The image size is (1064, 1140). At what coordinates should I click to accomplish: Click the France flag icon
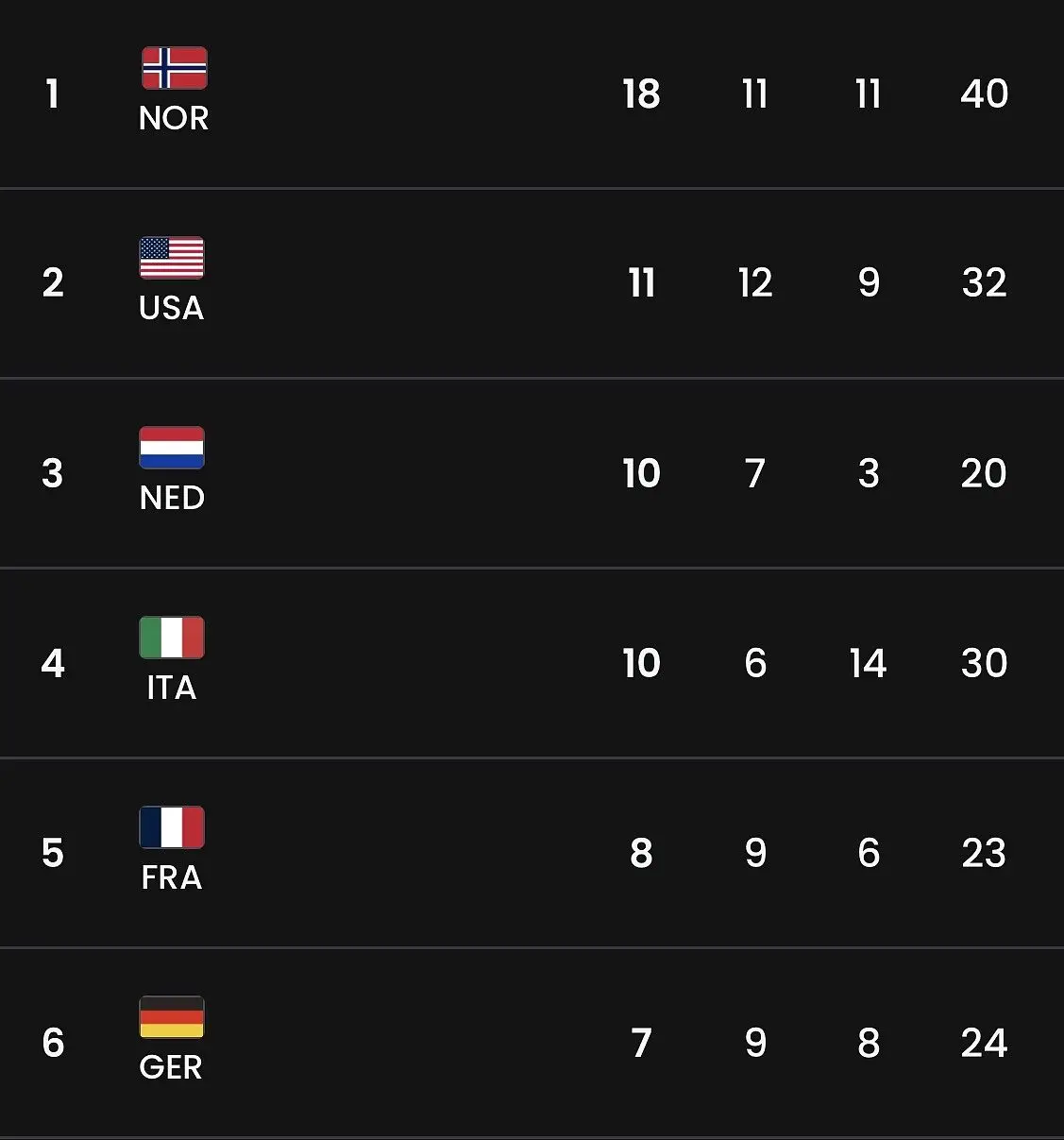[x=172, y=827]
